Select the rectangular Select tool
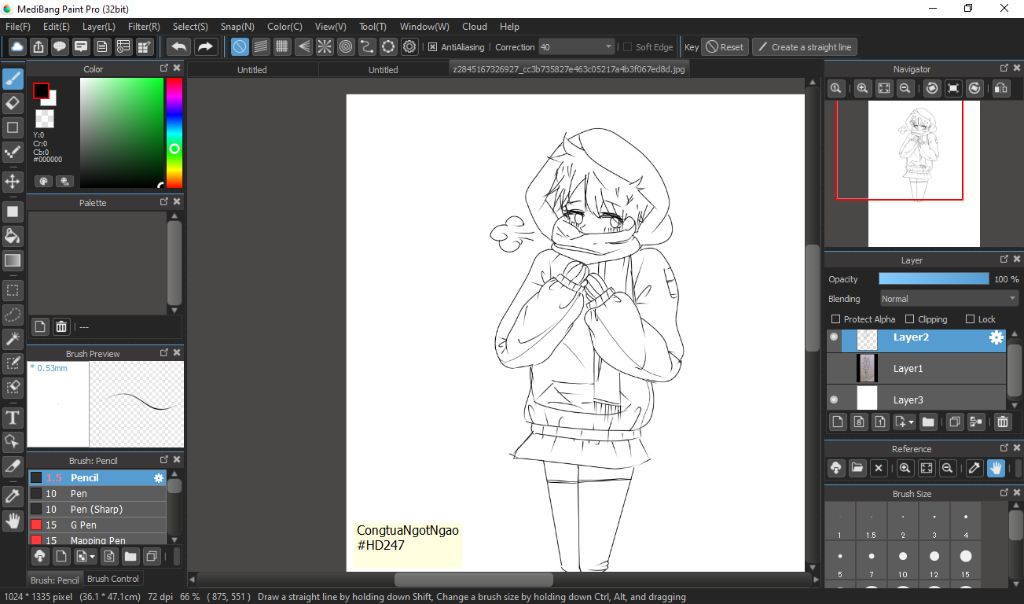 12,290
